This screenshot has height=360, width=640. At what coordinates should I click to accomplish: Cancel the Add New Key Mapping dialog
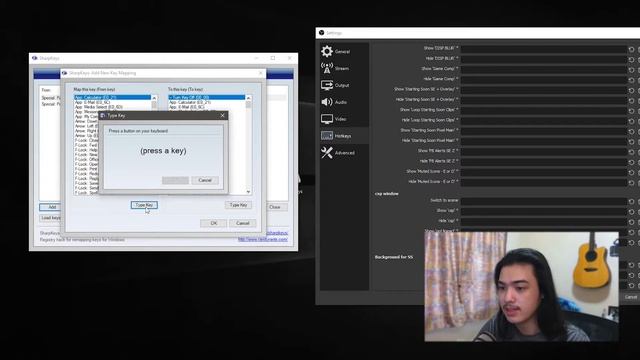pyautogui.click(x=242, y=223)
